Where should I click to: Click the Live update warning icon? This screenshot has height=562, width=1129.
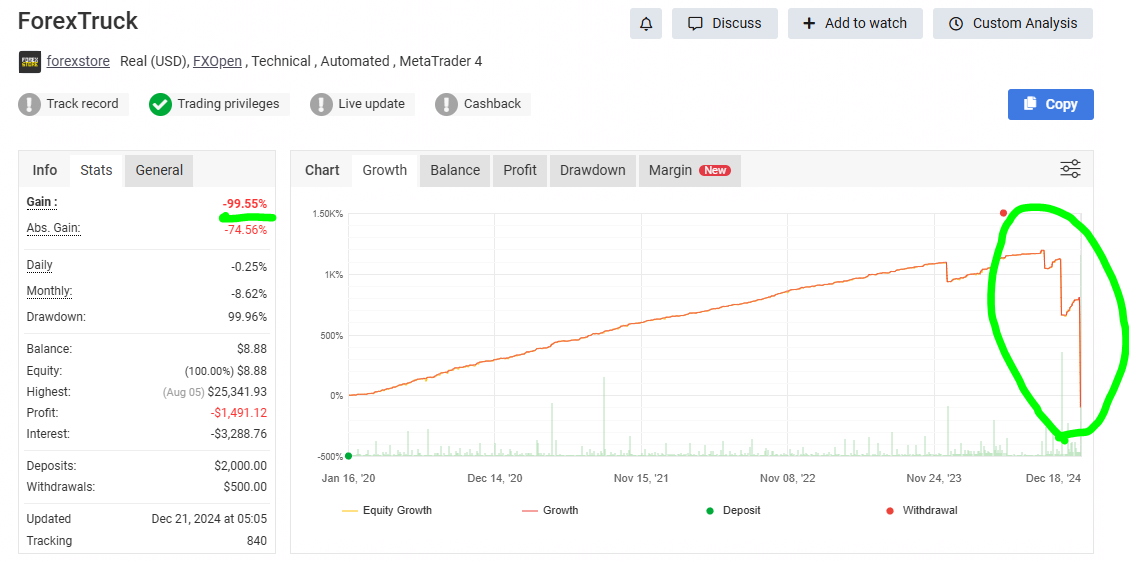click(x=321, y=104)
